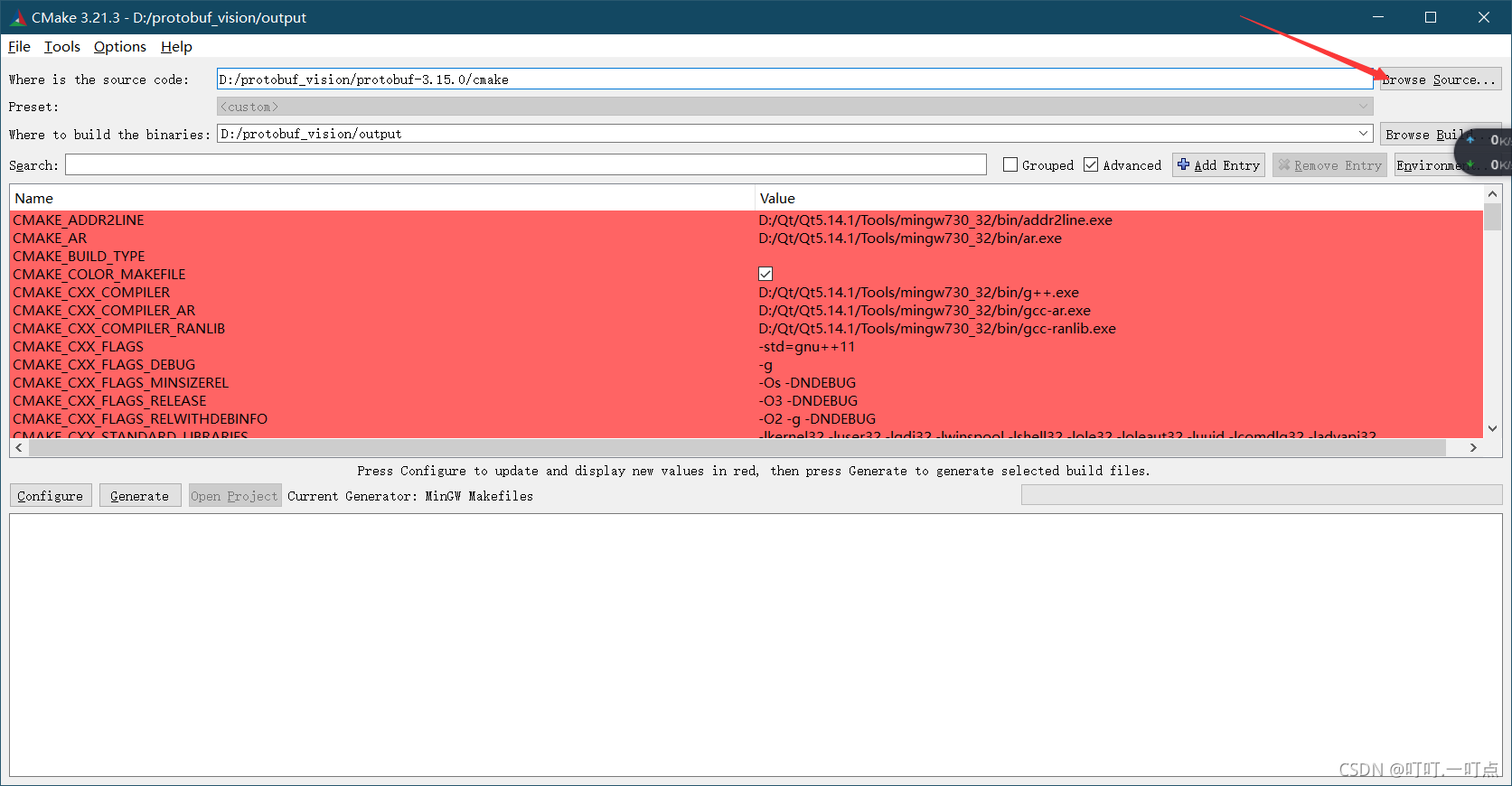Click the -g debug flags value
The width and height of the screenshot is (1512, 786).
[765, 365]
